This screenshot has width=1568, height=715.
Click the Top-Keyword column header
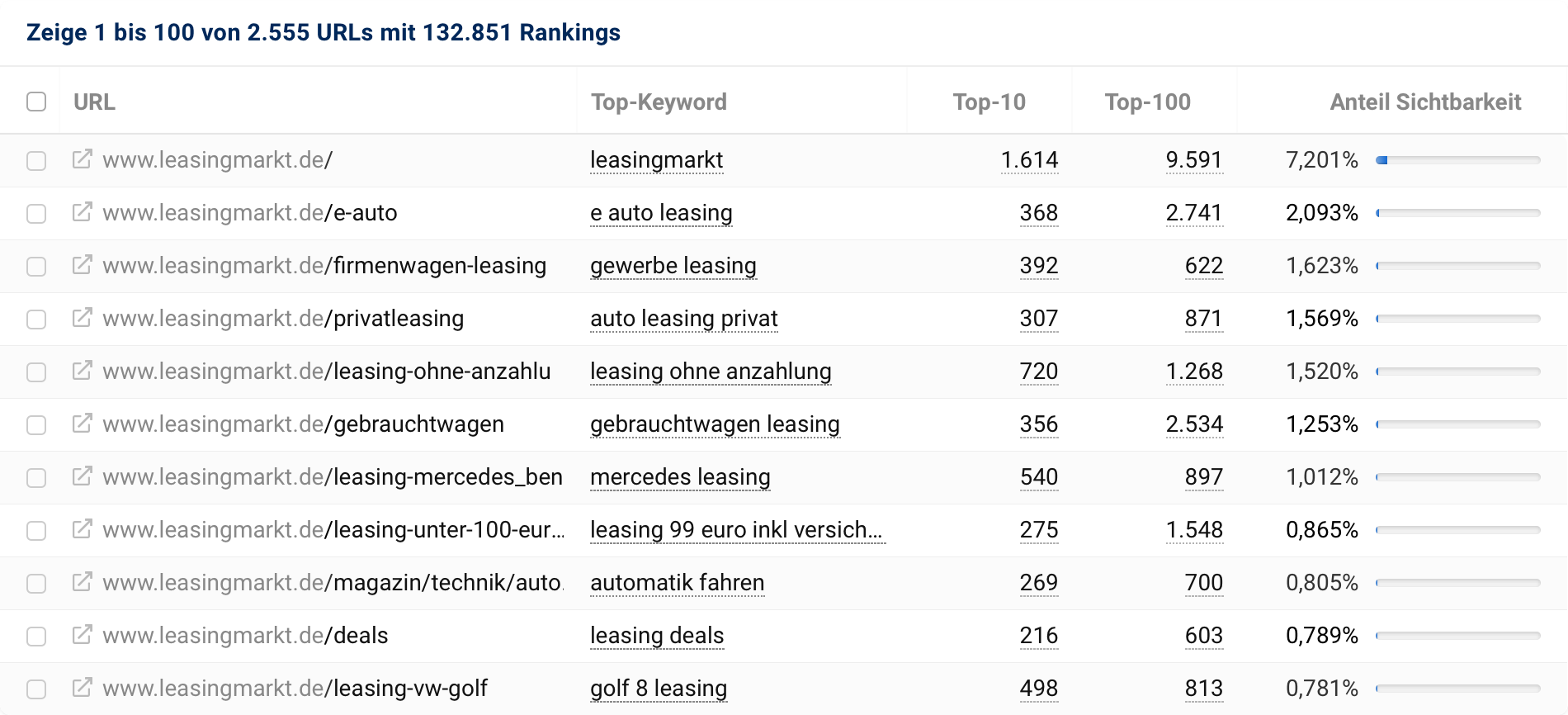[659, 102]
